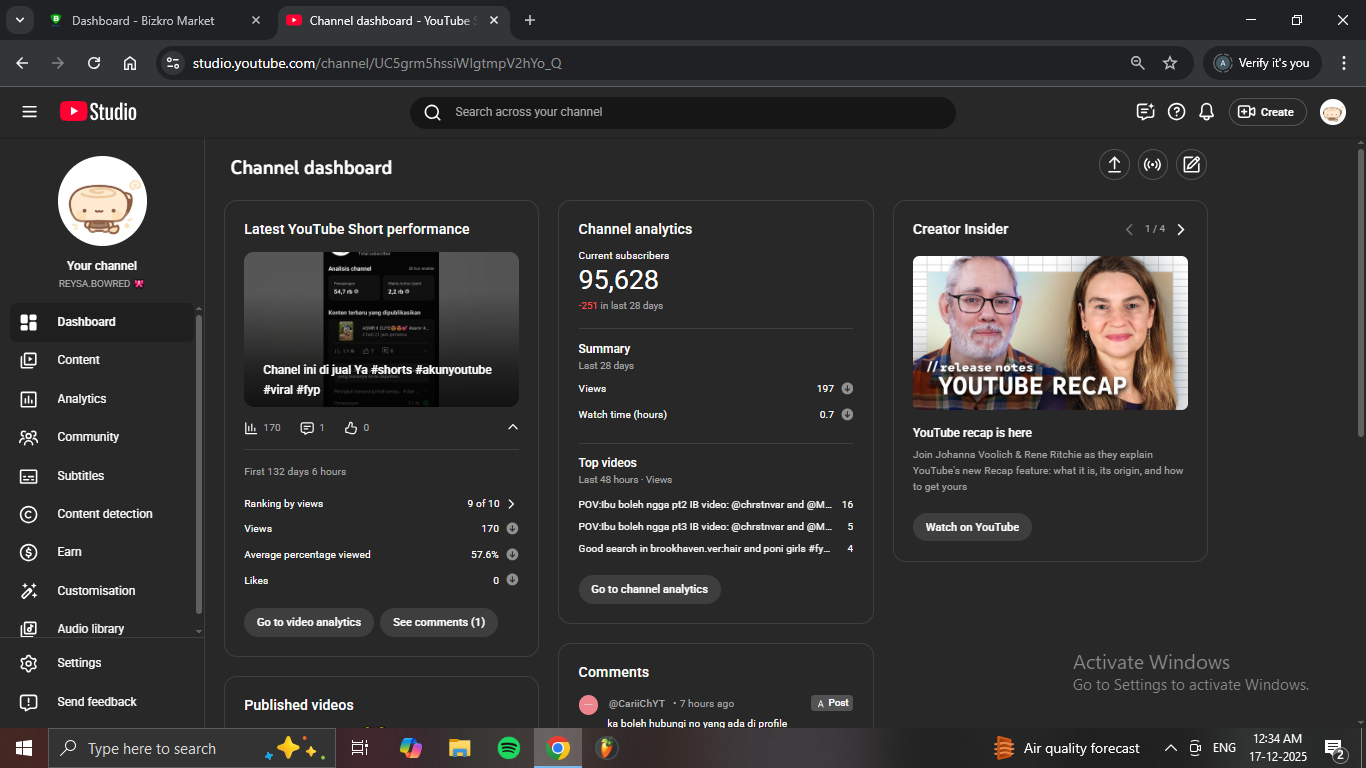Screen dimensions: 1366x768
Task: Click the Search across your channel field
Action: [683, 112]
